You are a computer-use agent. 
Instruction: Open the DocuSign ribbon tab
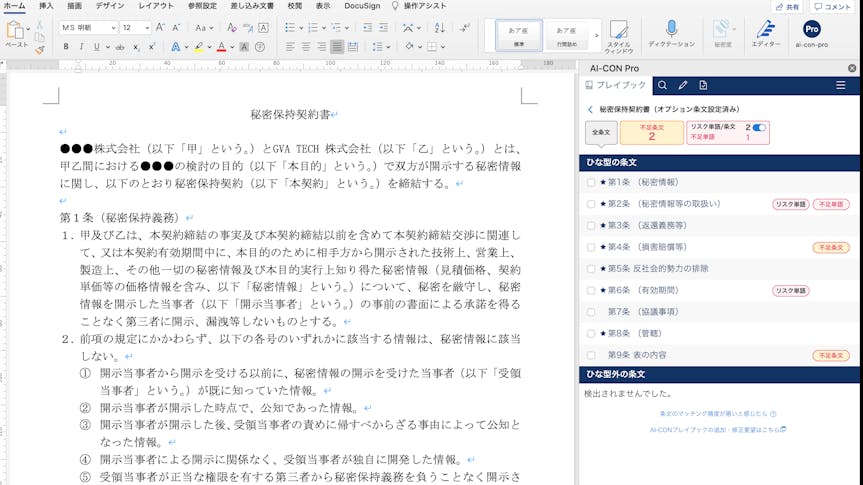(362, 6)
